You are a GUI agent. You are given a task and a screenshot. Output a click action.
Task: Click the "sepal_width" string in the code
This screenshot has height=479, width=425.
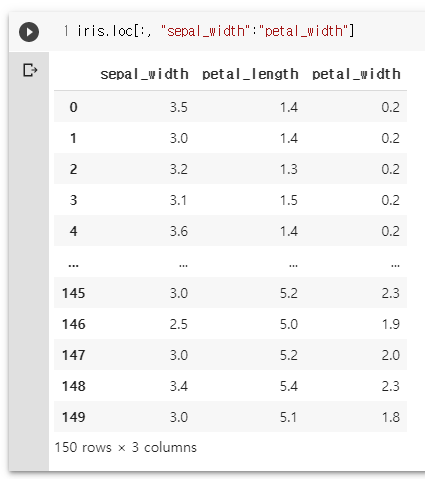(x=205, y=31)
